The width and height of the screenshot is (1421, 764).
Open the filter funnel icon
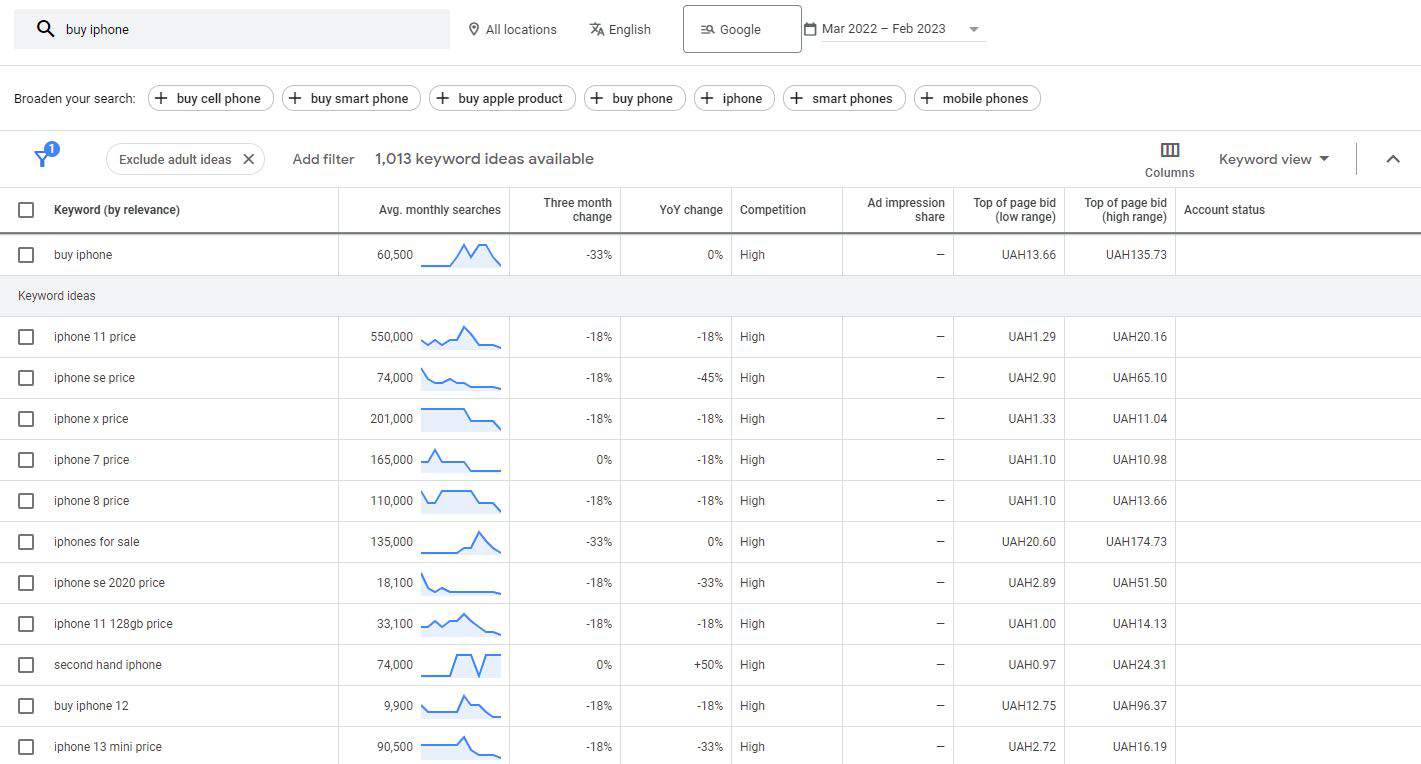[43, 158]
